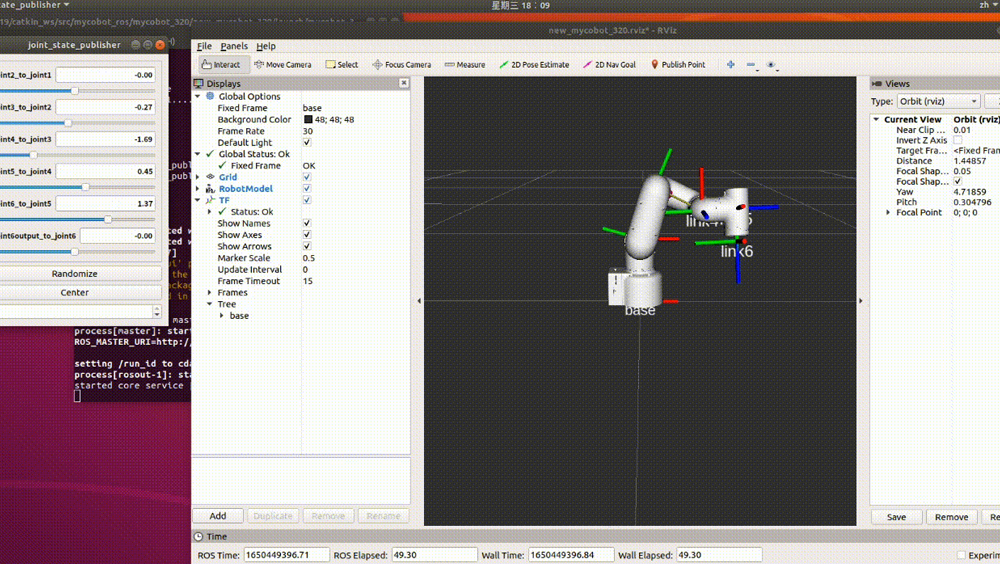Open the File menu
The image size is (1000, 564).
204,46
